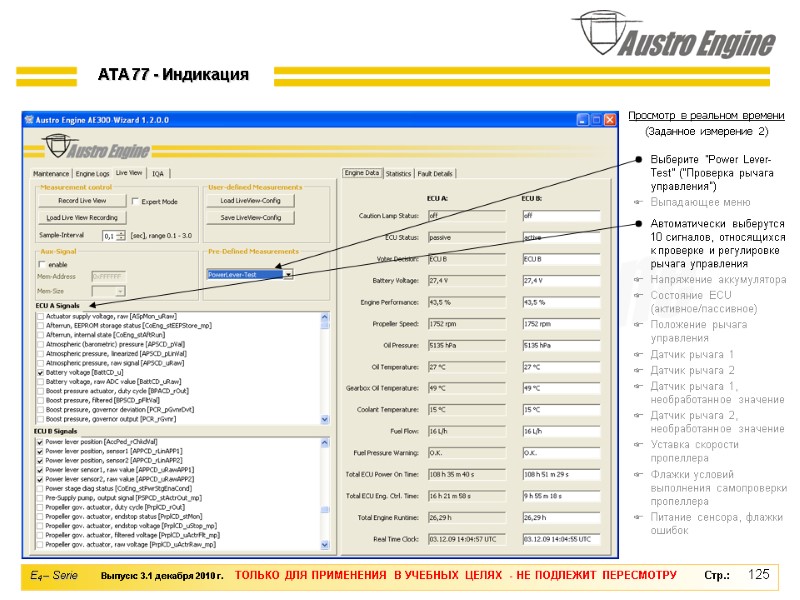Image resolution: width=800 pixels, height=600 pixels.
Task: Open the Mem-Size dropdown
Action: point(120,291)
